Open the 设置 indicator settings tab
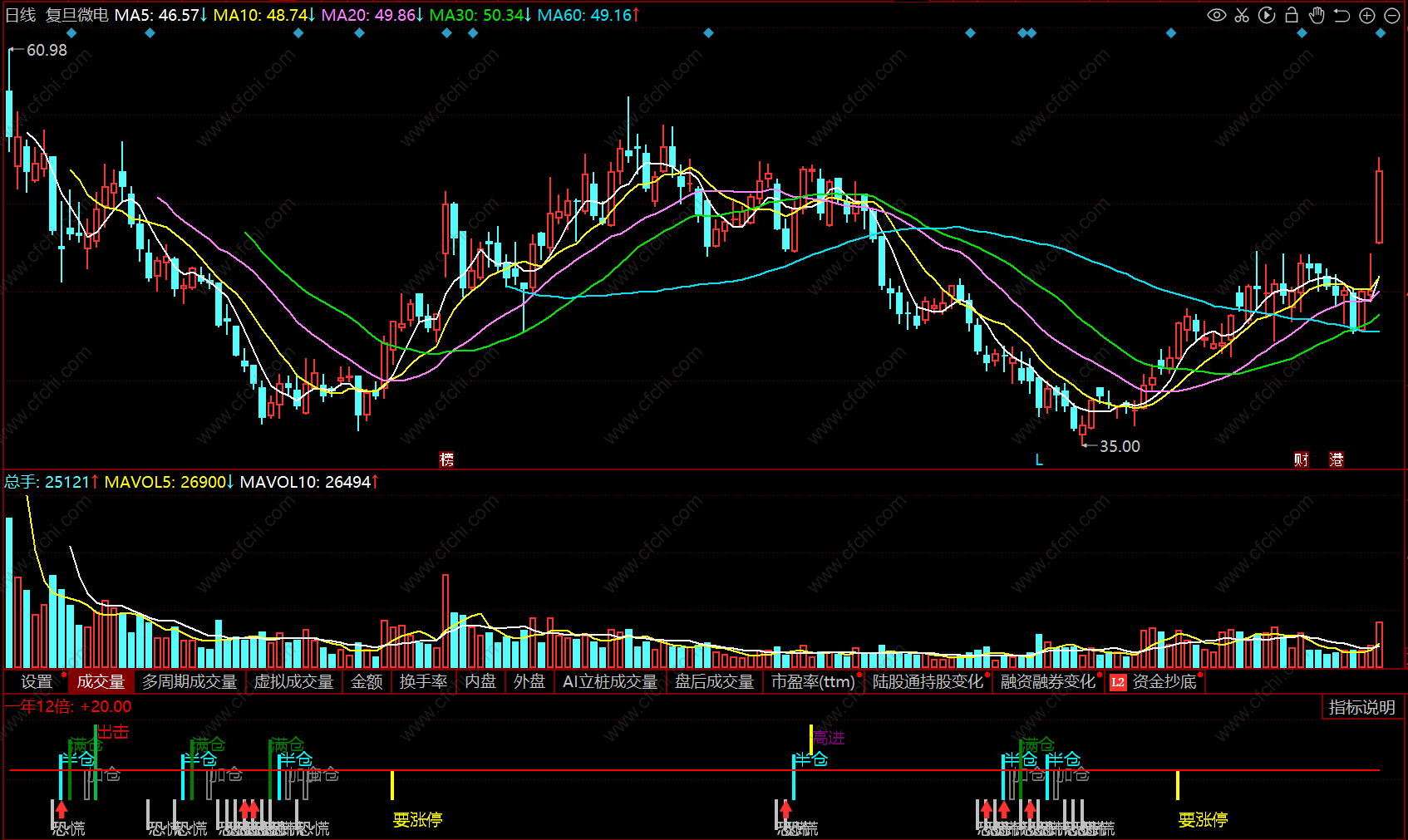 [37, 681]
